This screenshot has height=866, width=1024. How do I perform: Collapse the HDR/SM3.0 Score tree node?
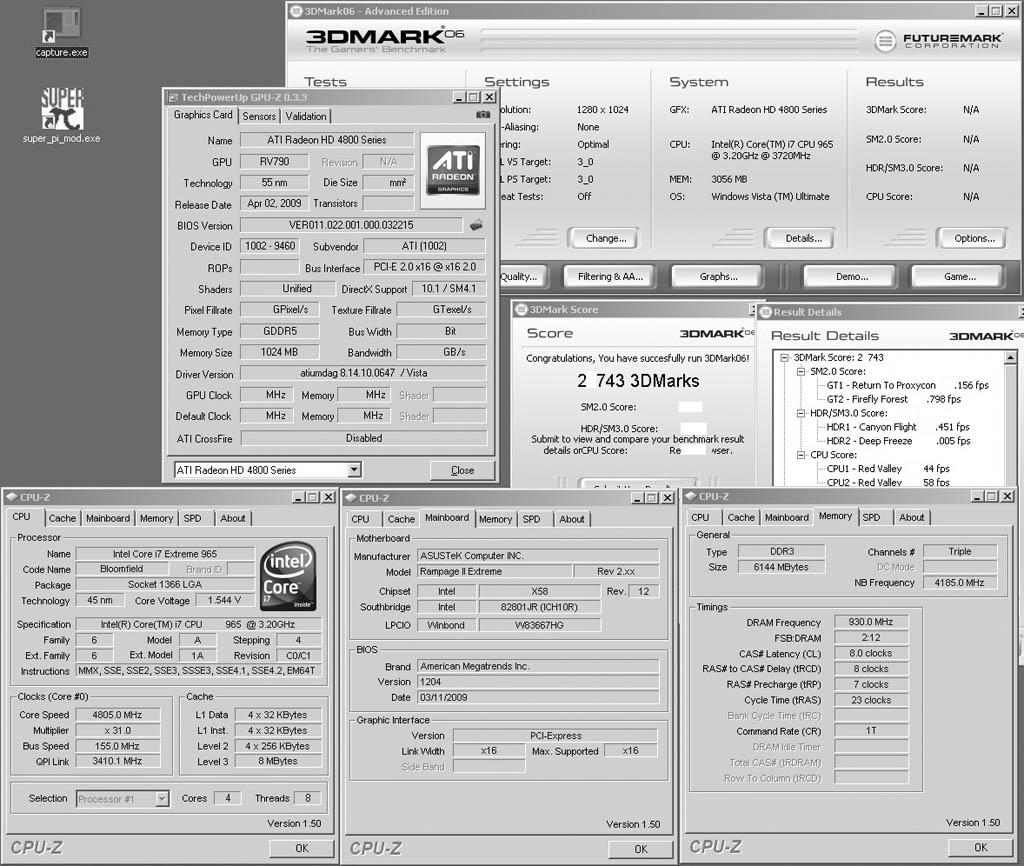(x=801, y=413)
